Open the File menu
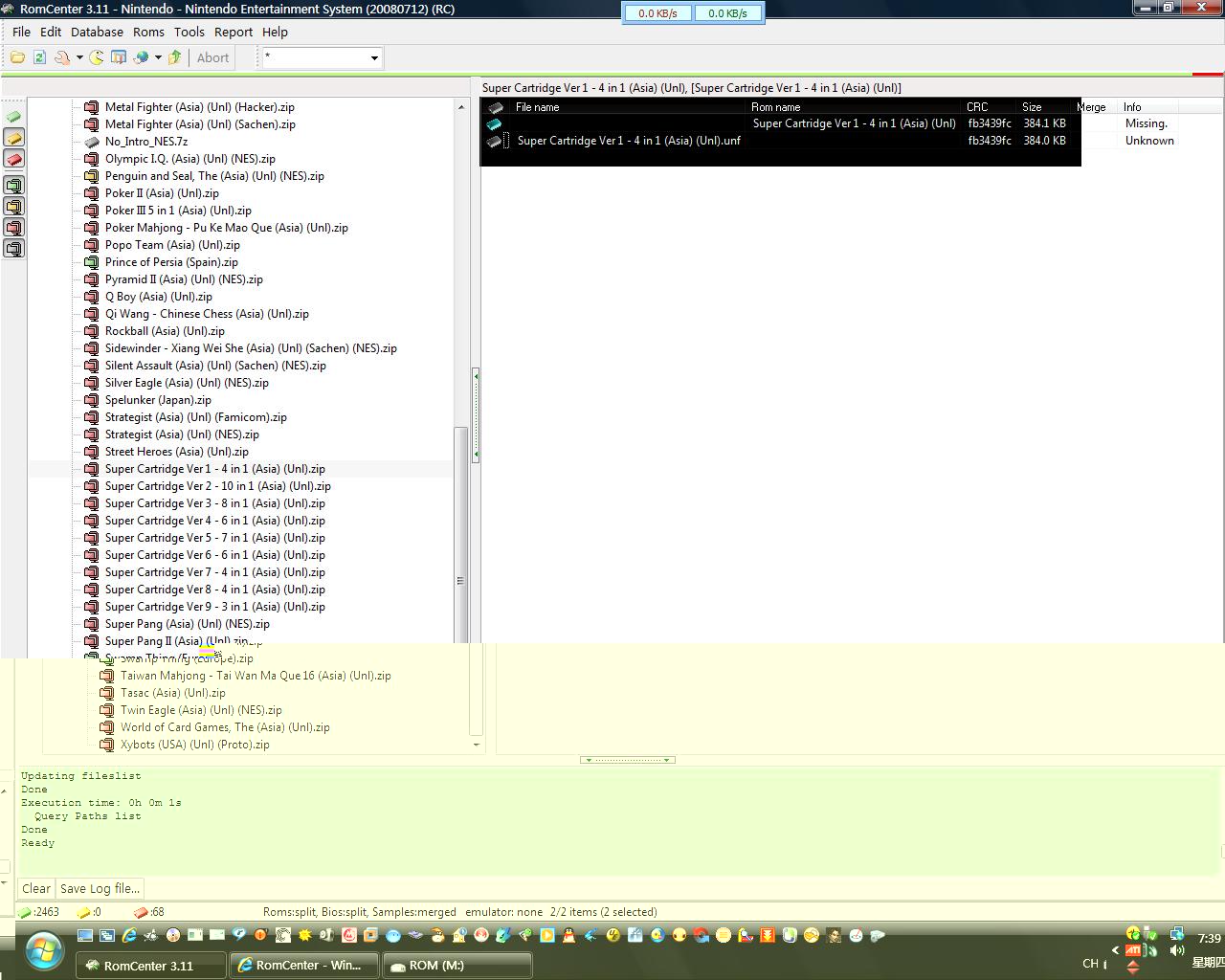The image size is (1225, 980). (x=21, y=32)
